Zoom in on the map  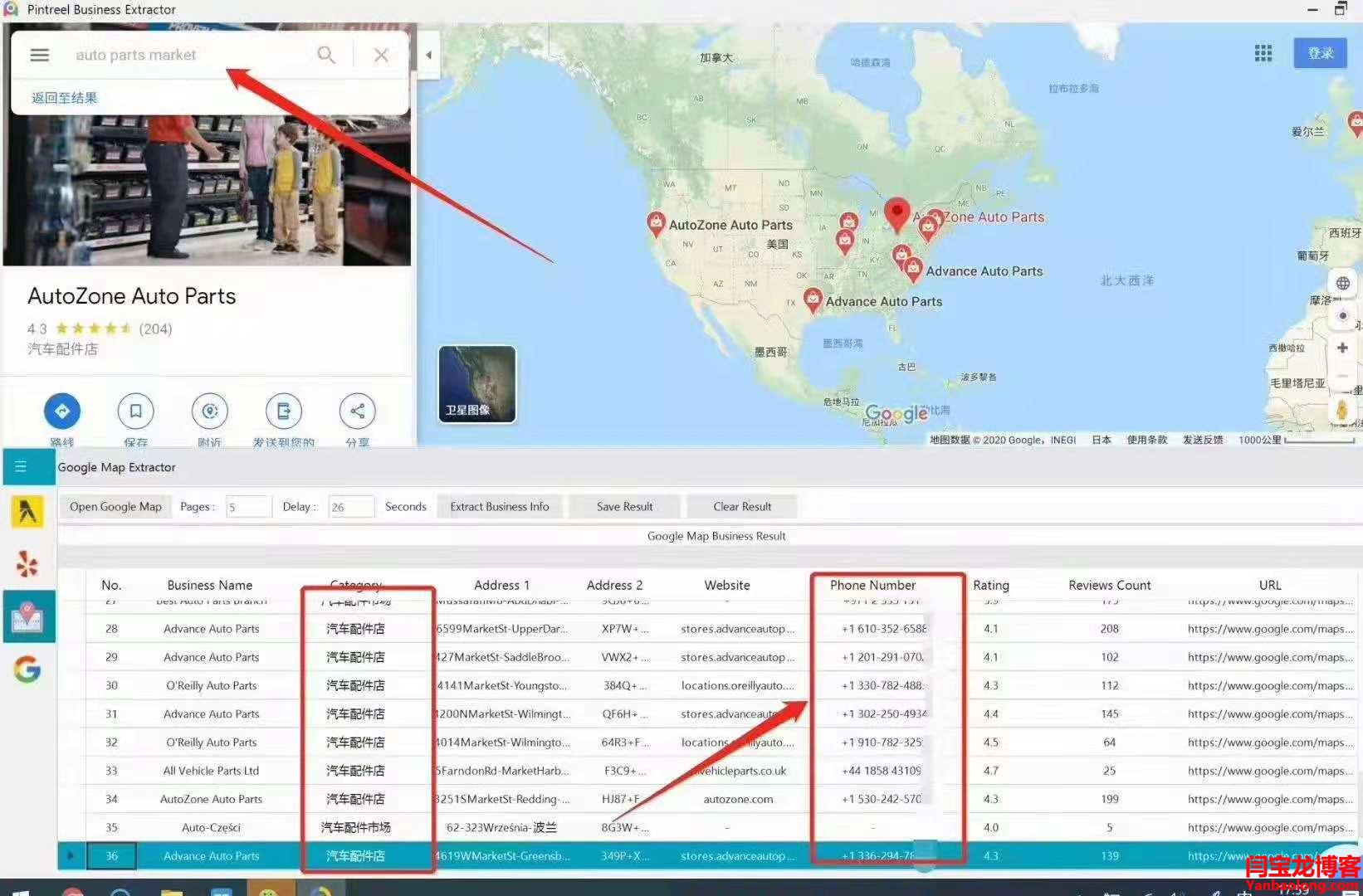pos(1342,348)
